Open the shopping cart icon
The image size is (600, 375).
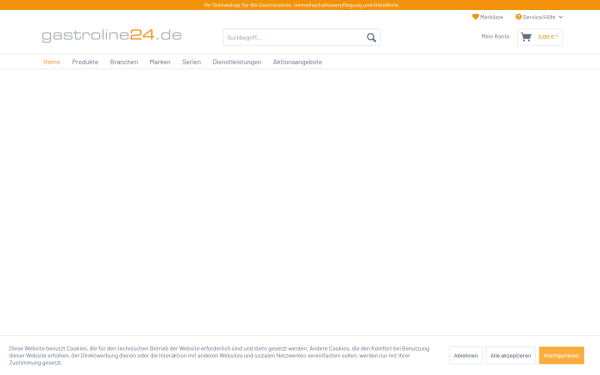pos(526,37)
